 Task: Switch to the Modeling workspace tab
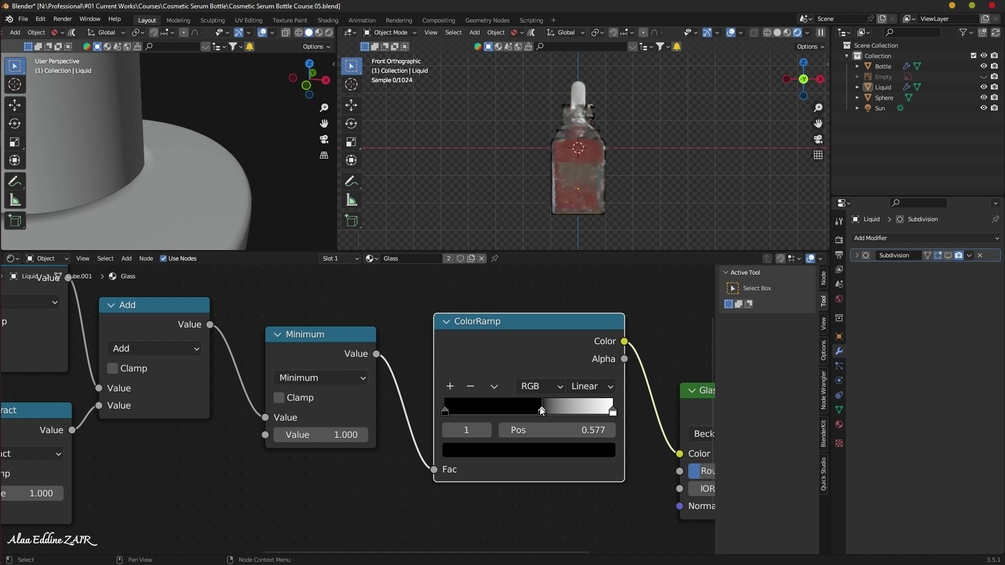(178, 20)
